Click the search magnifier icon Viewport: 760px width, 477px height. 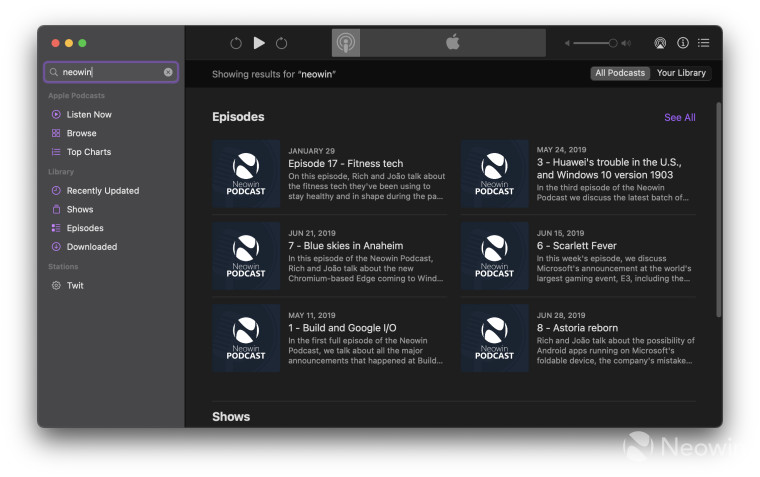pyautogui.click(x=54, y=72)
